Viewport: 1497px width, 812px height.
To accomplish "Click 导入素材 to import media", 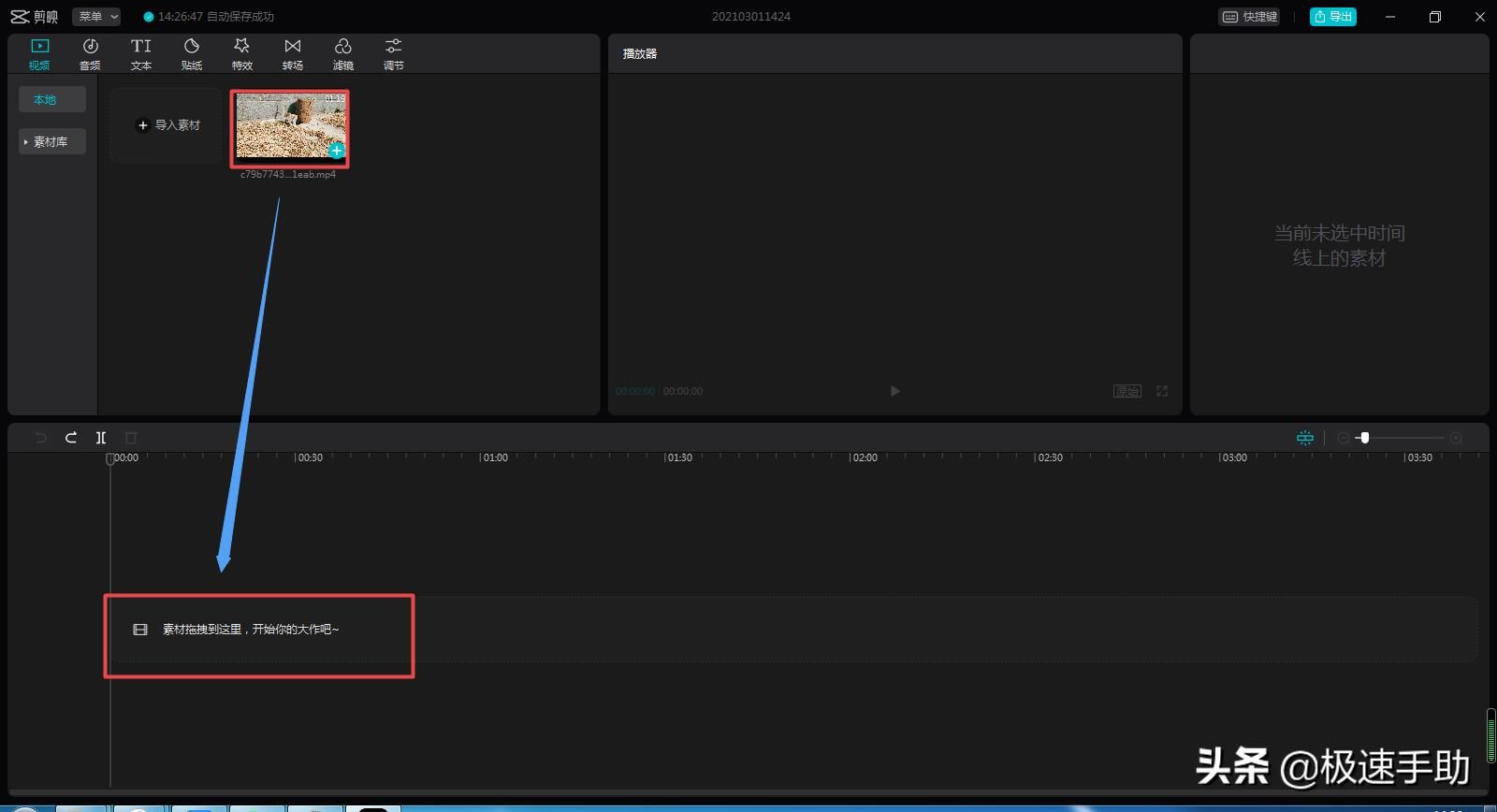I will (166, 125).
